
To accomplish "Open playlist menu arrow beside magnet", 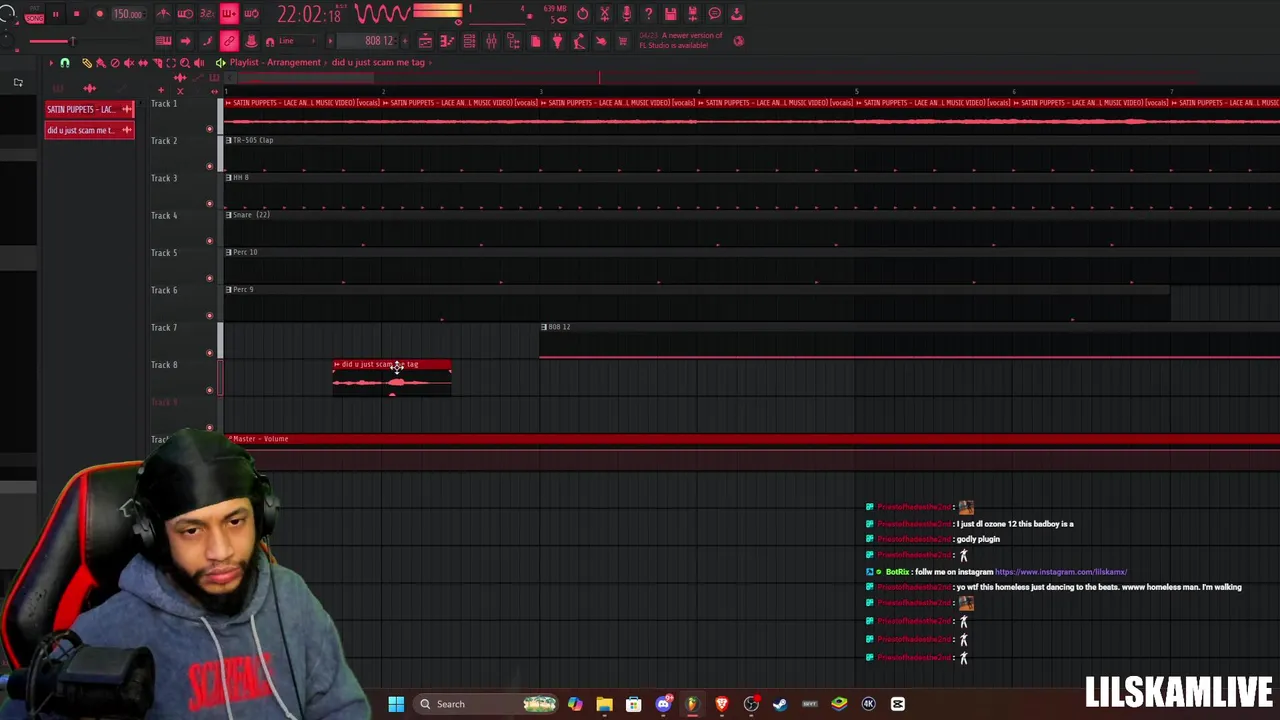I will (x=51, y=63).
